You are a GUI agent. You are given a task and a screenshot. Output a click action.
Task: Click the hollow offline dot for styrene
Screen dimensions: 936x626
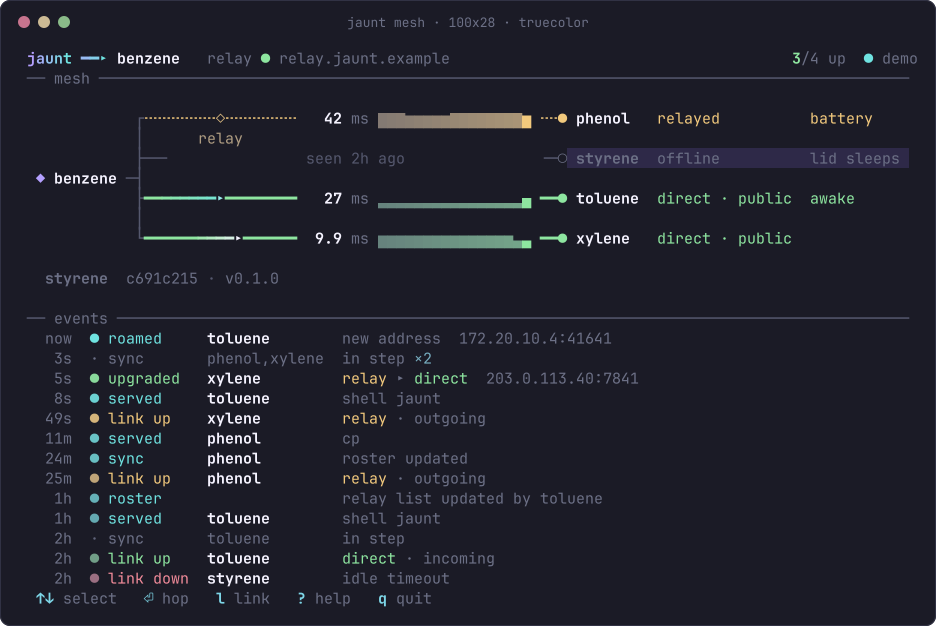562,158
